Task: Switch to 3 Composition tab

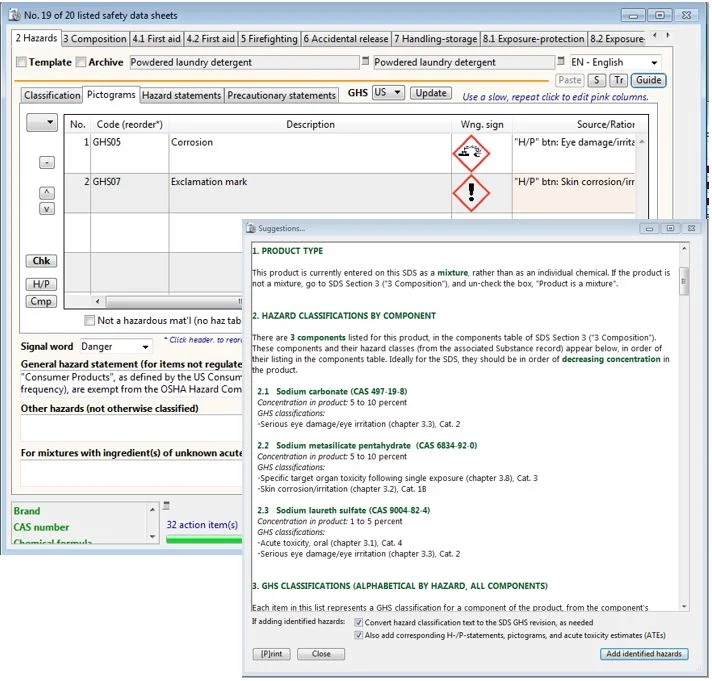Action: point(95,39)
